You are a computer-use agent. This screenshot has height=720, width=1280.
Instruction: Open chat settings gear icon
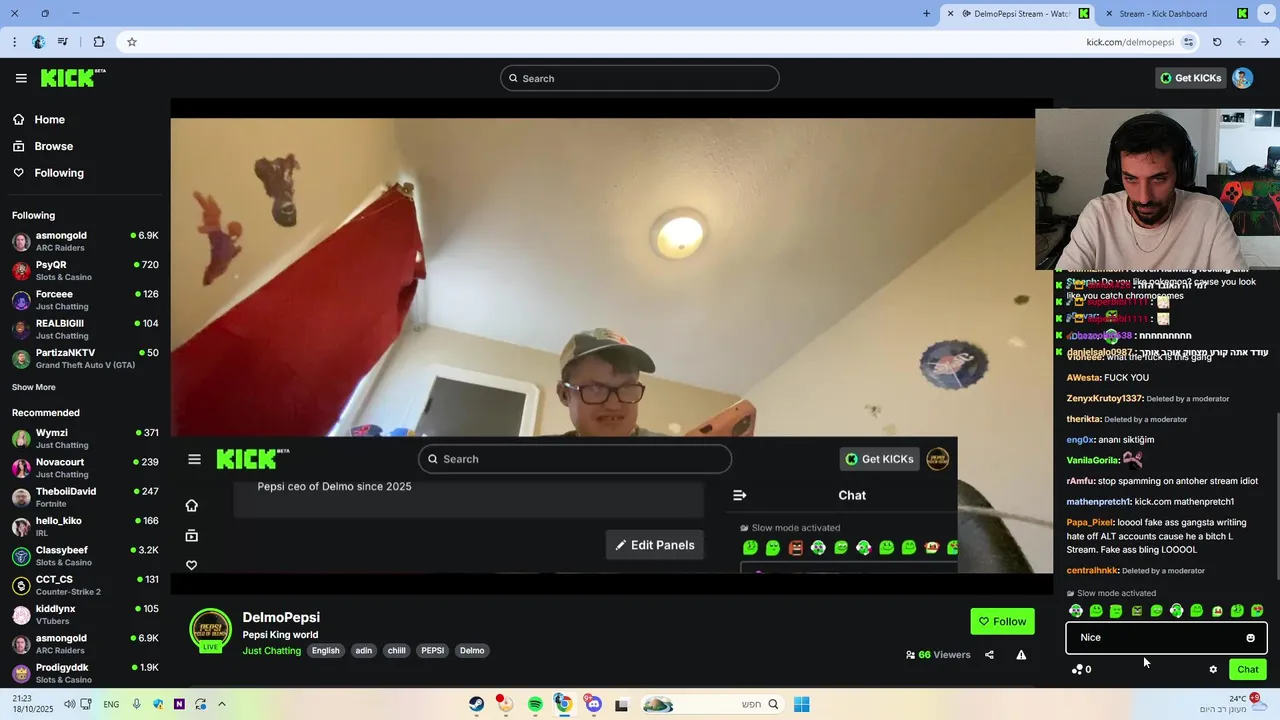pos(1213,670)
